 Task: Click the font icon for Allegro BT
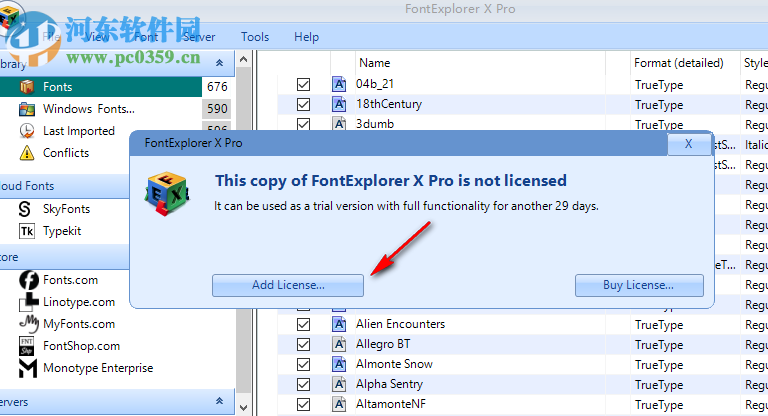[339, 344]
